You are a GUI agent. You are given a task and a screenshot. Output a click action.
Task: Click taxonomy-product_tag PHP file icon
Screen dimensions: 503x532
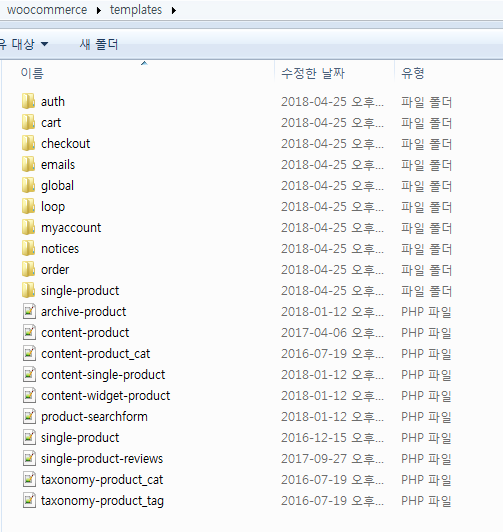tap(29, 500)
